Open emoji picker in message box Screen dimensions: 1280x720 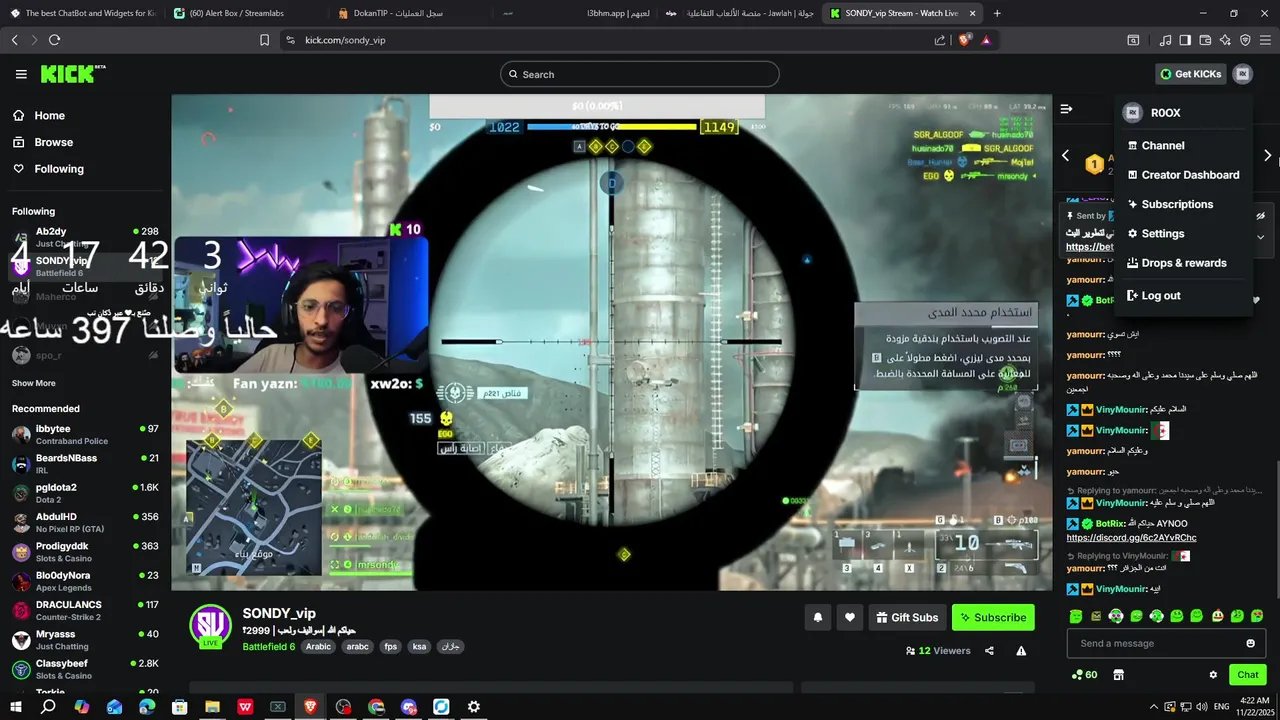pos(1250,643)
